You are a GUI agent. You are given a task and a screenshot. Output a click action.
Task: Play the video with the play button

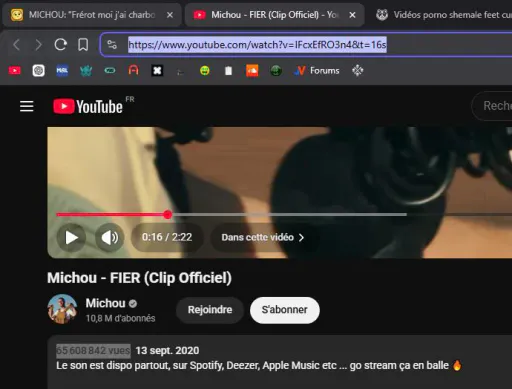coord(71,237)
